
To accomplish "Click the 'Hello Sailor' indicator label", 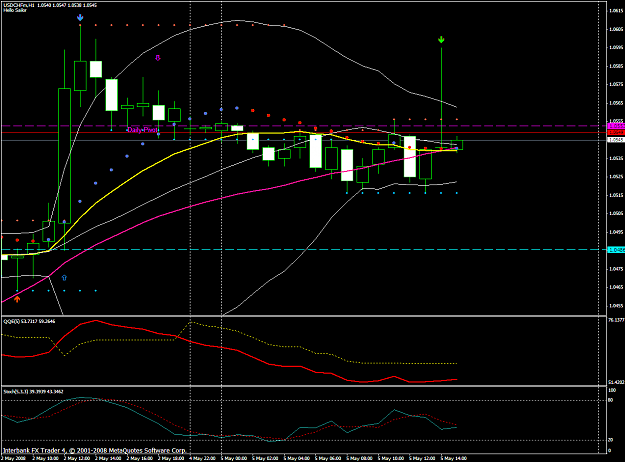I will click(x=15, y=10).
